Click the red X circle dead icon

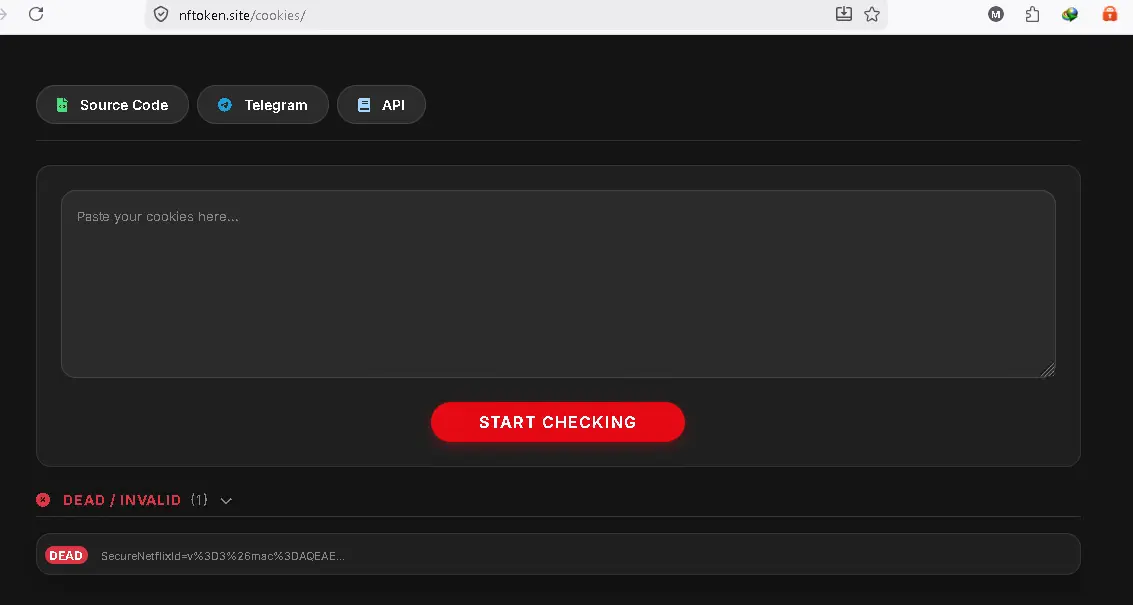tap(43, 499)
